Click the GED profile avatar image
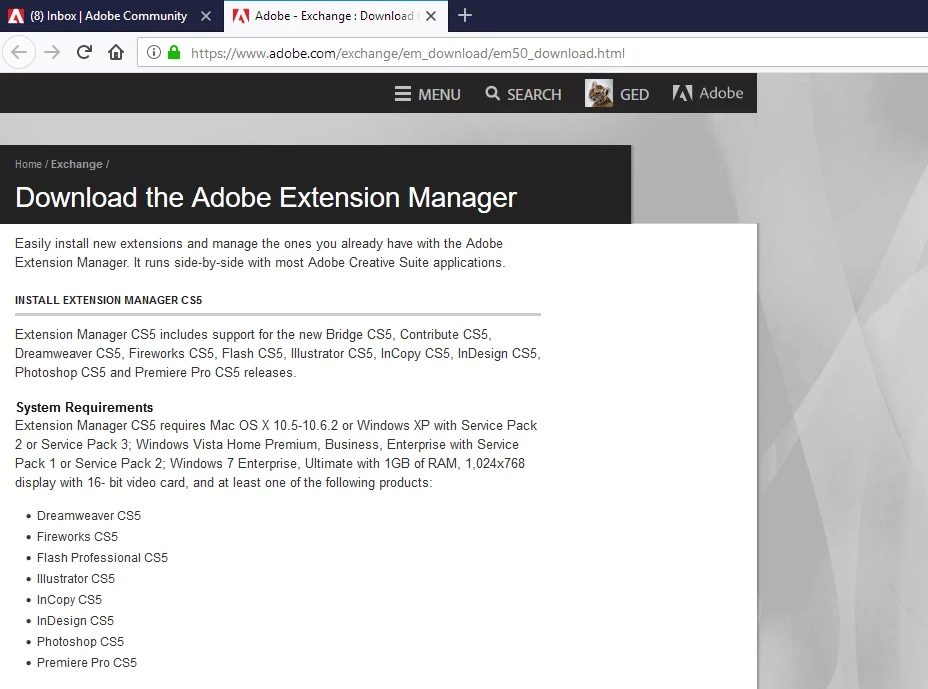The image size is (928, 689). [x=599, y=94]
